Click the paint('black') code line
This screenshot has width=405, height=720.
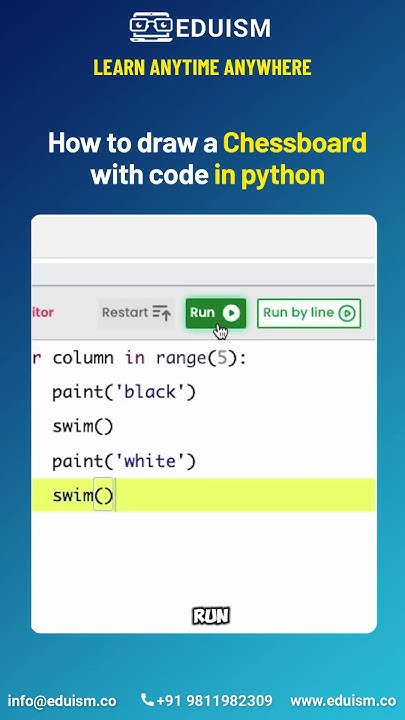click(x=124, y=393)
